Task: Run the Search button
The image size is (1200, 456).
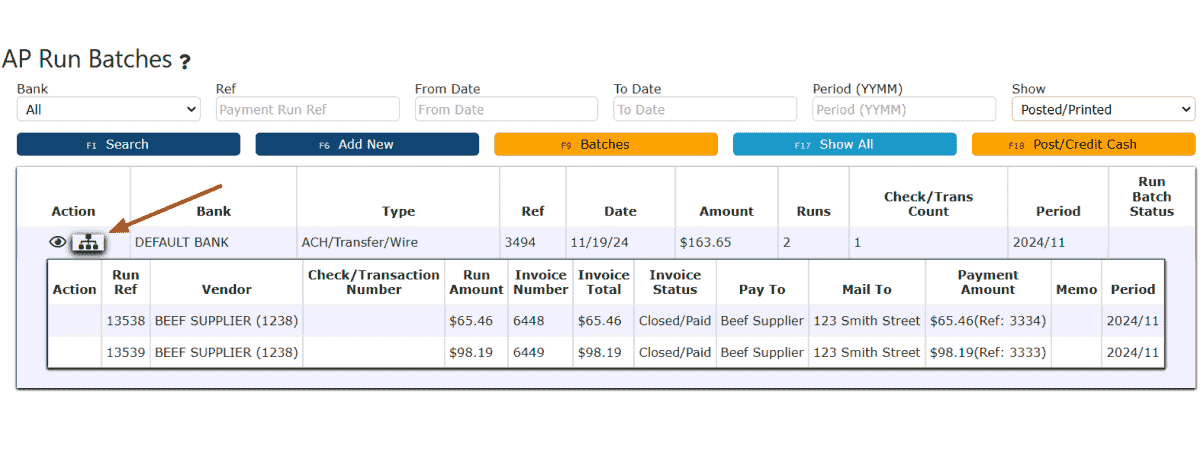Action: [x=129, y=144]
